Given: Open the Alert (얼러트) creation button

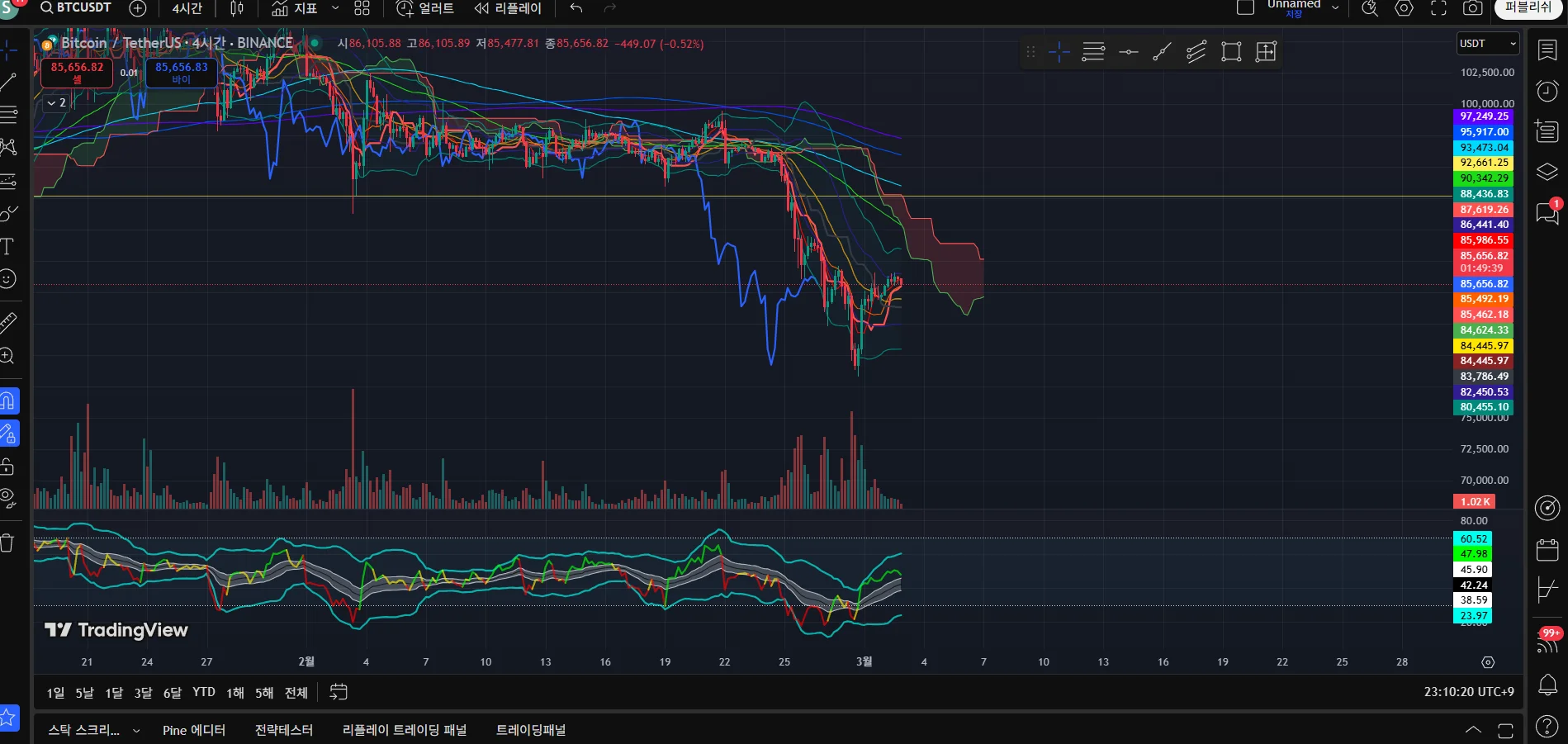Looking at the screenshot, I should [x=425, y=8].
